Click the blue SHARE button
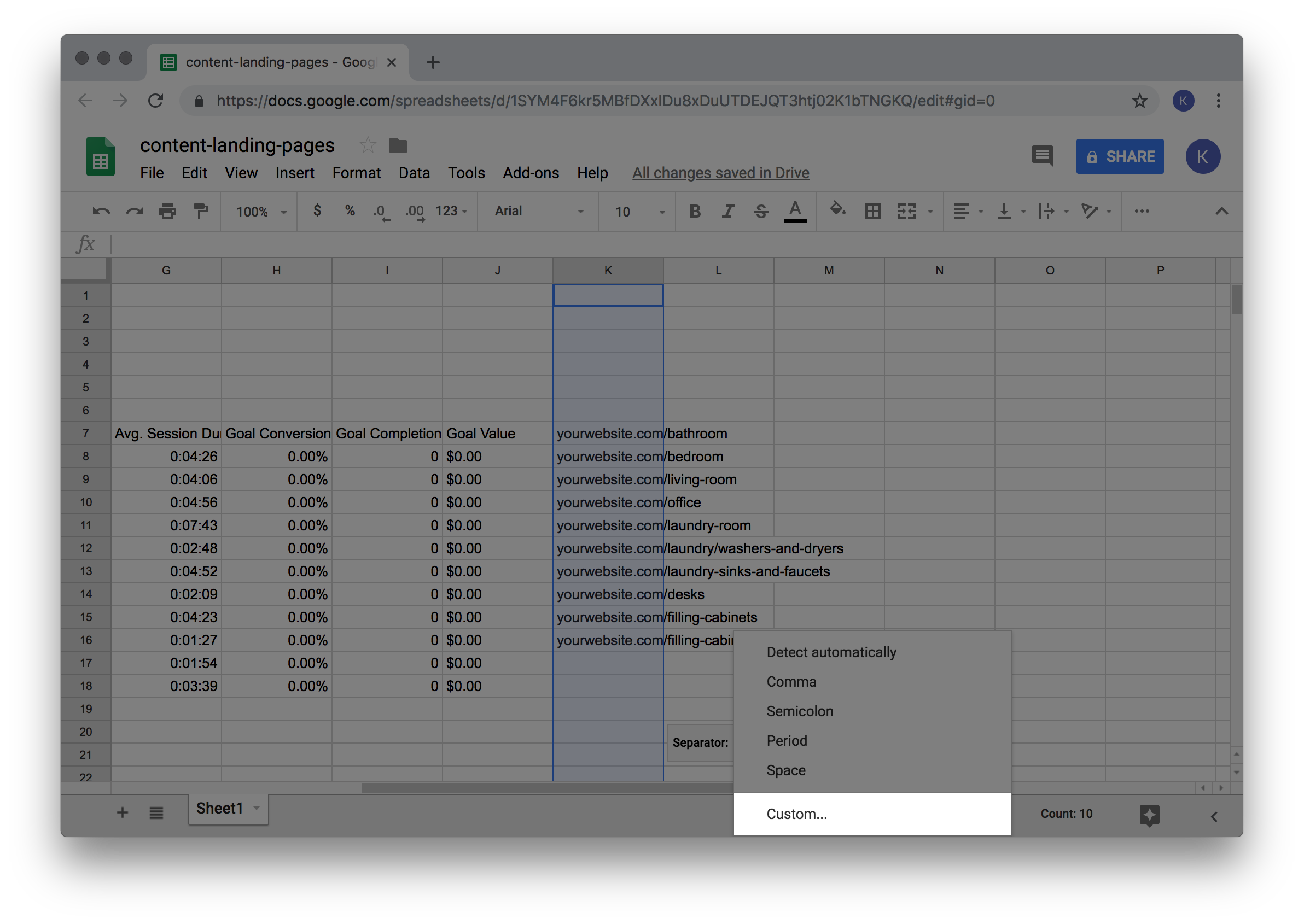The width and height of the screenshot is (1304, 924). (x=1120, y=156)
